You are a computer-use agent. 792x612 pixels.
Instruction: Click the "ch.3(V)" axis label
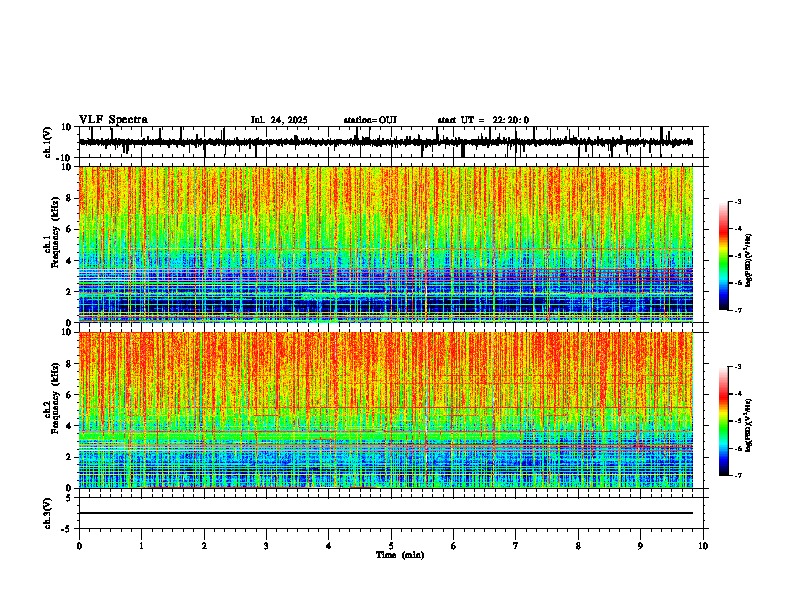click(x=47, y=514)
